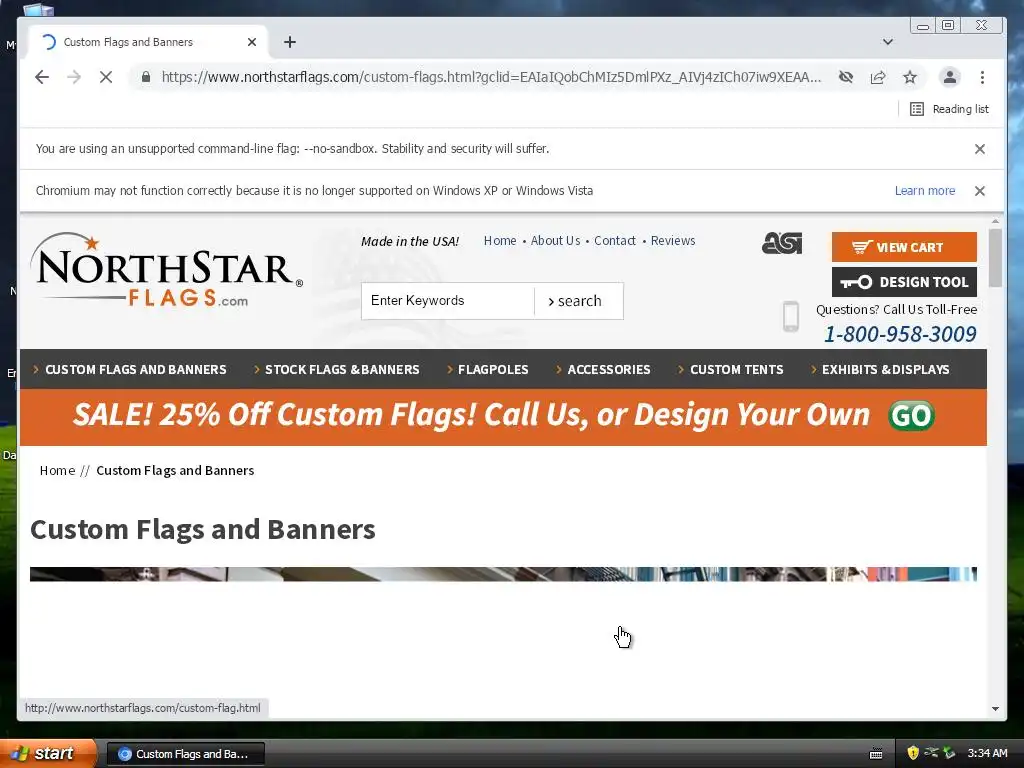This screenshot has height=768, width=1024.
Task: Click the page scrollbar up arrow
Action: click(995, 222)
